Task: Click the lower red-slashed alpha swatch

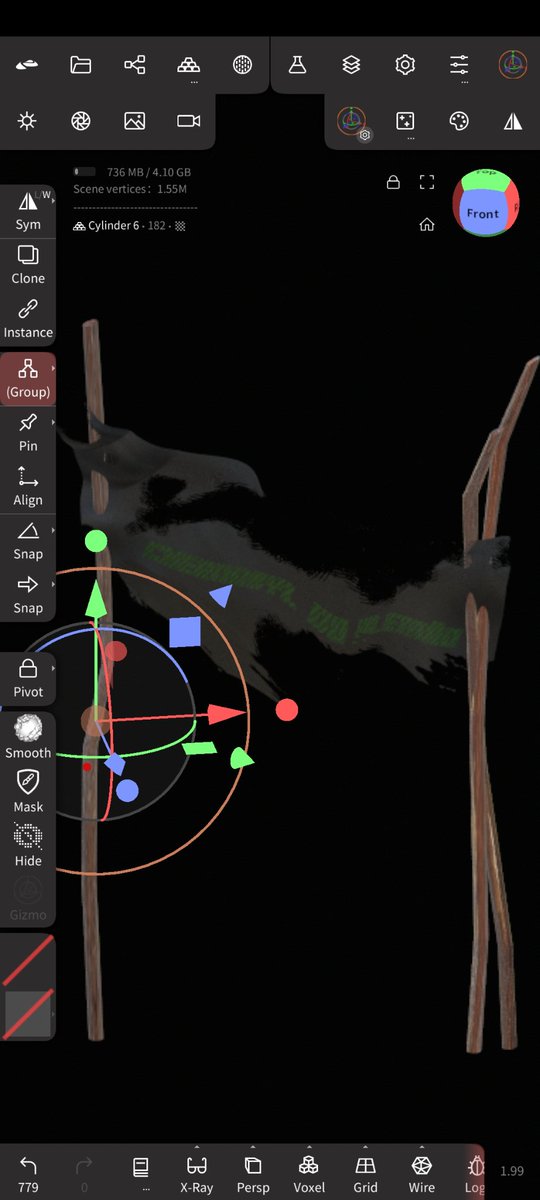Action: 27,1014
